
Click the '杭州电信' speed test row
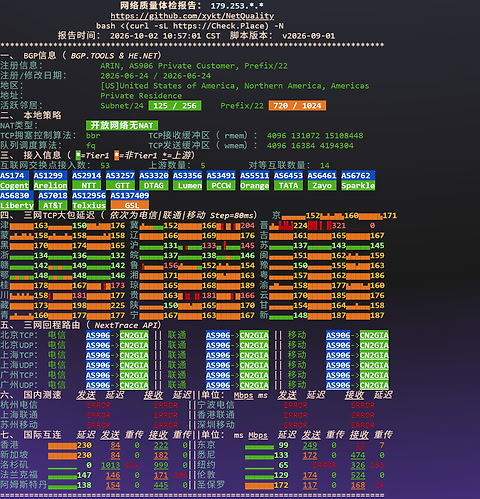[x=19, y=405]
